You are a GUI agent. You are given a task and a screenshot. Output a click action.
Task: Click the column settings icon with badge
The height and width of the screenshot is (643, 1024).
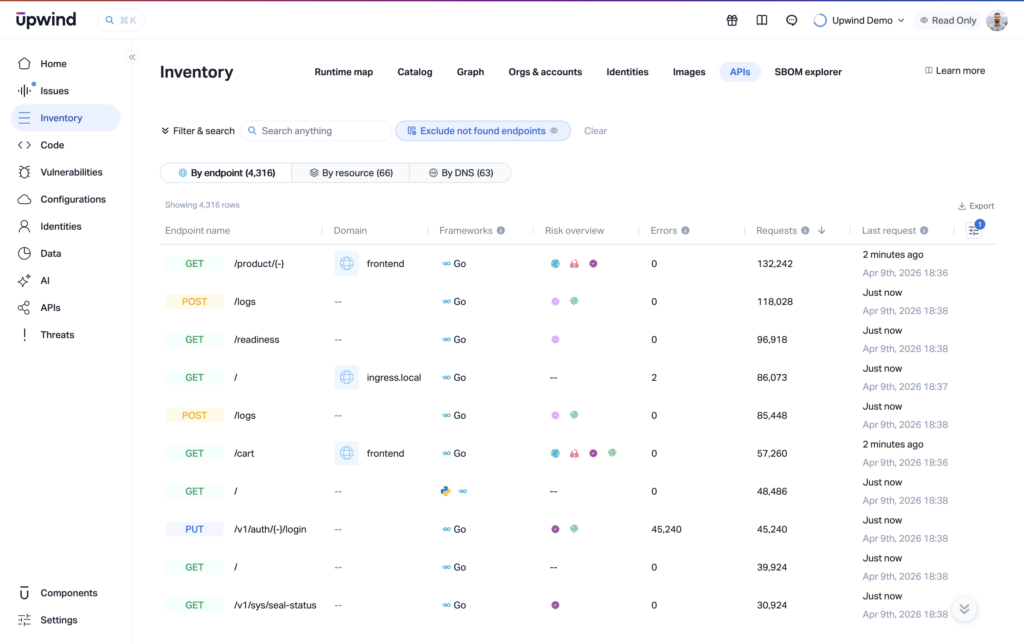point(974,231)
